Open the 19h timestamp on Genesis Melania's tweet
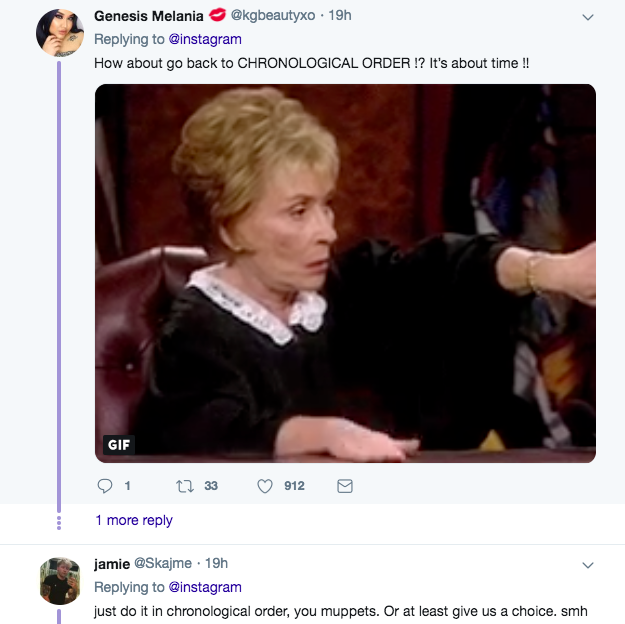The height and width of the screenshot is (624, 625). (x=341, y=16)
